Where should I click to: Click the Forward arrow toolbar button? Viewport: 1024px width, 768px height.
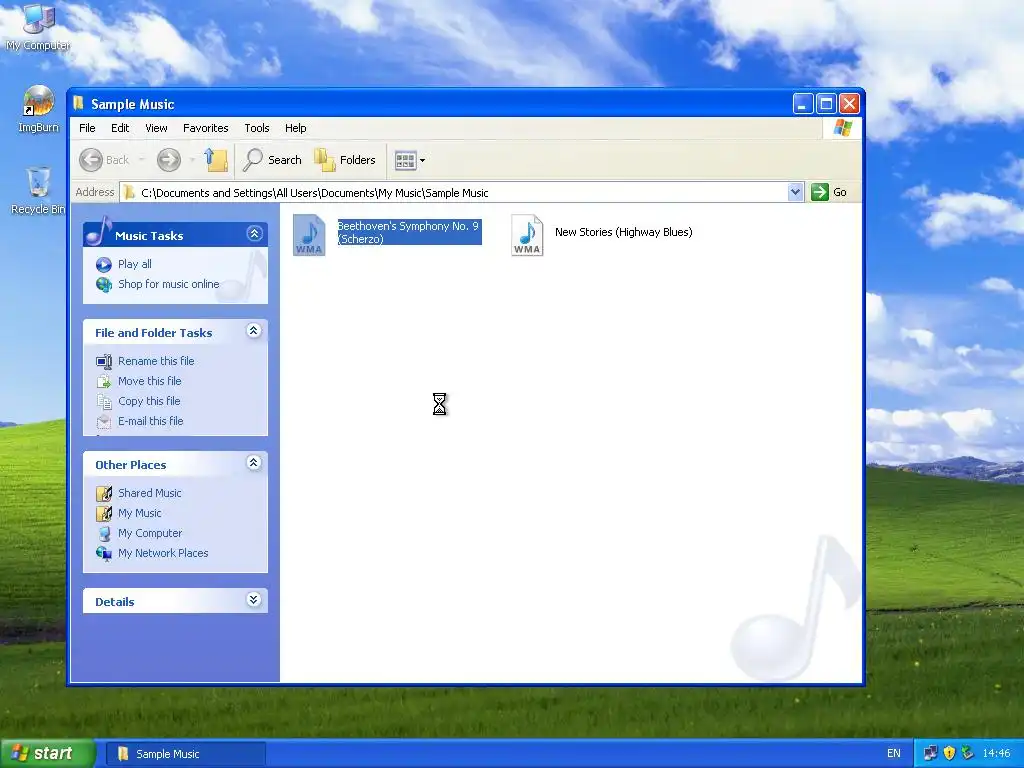(168, 160)
